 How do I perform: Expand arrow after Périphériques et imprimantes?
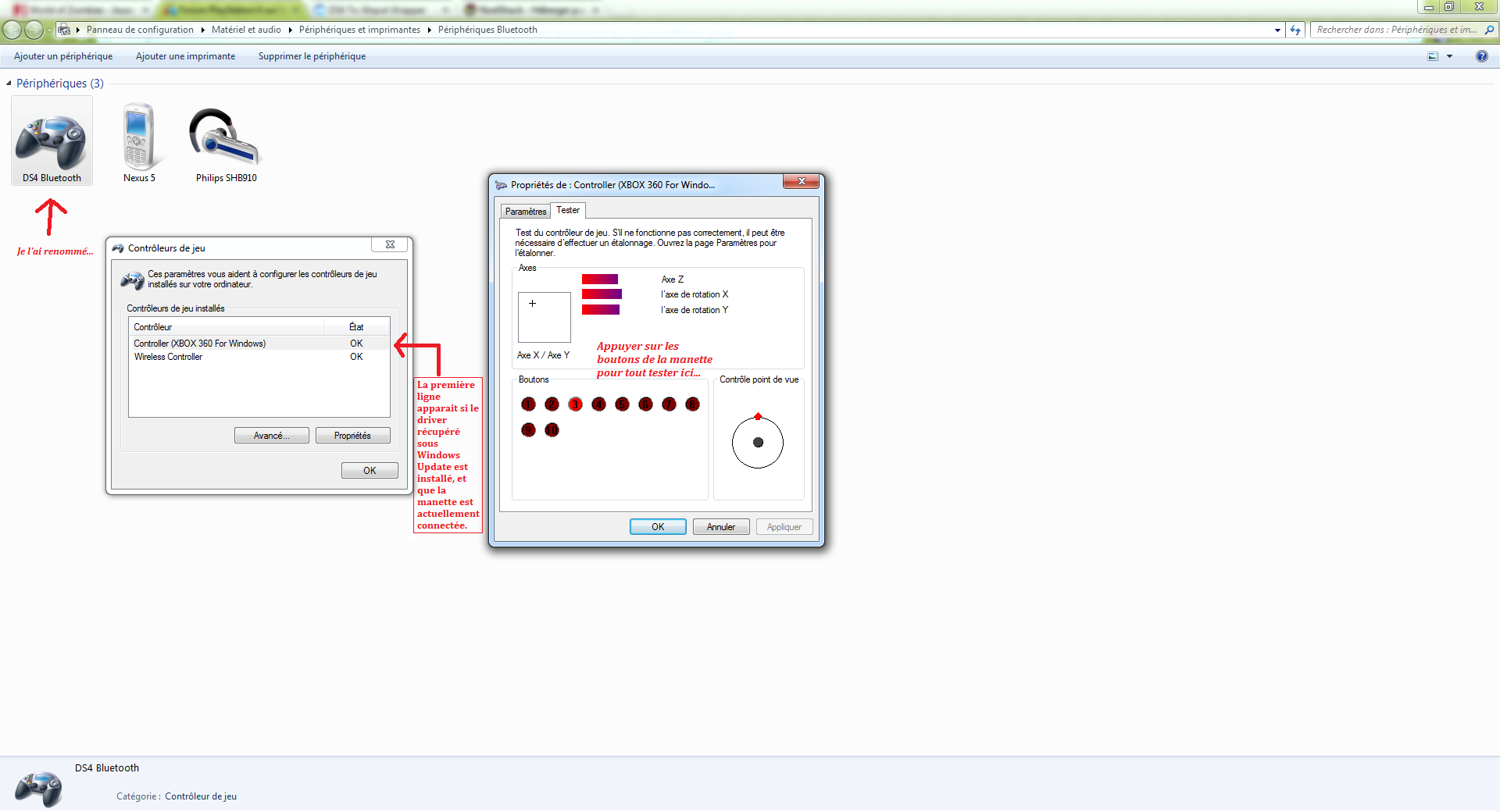click(x=429, y=30)
